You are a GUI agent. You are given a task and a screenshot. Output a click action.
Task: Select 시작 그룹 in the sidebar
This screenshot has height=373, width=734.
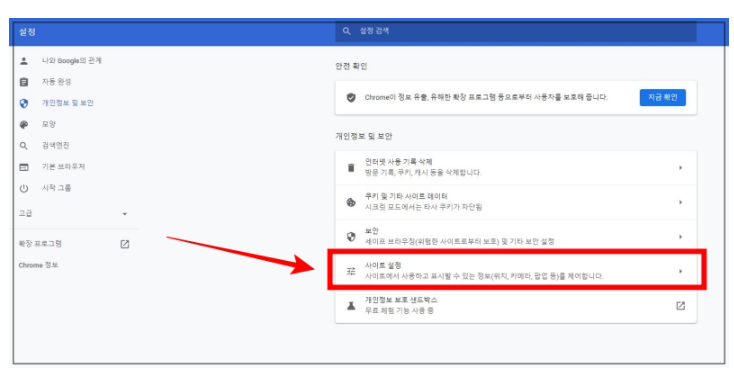coord(57,188)
